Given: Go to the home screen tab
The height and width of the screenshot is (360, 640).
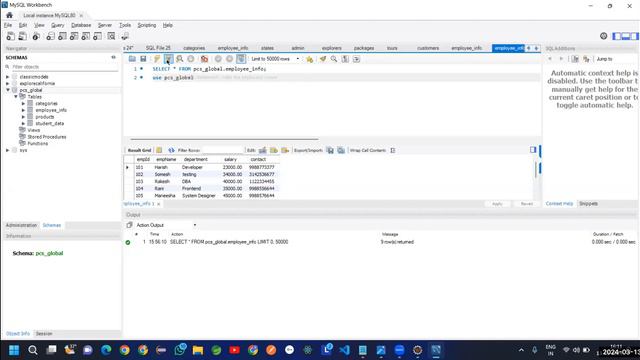Looking at the screenshot, I should click(x=9, y=15).
